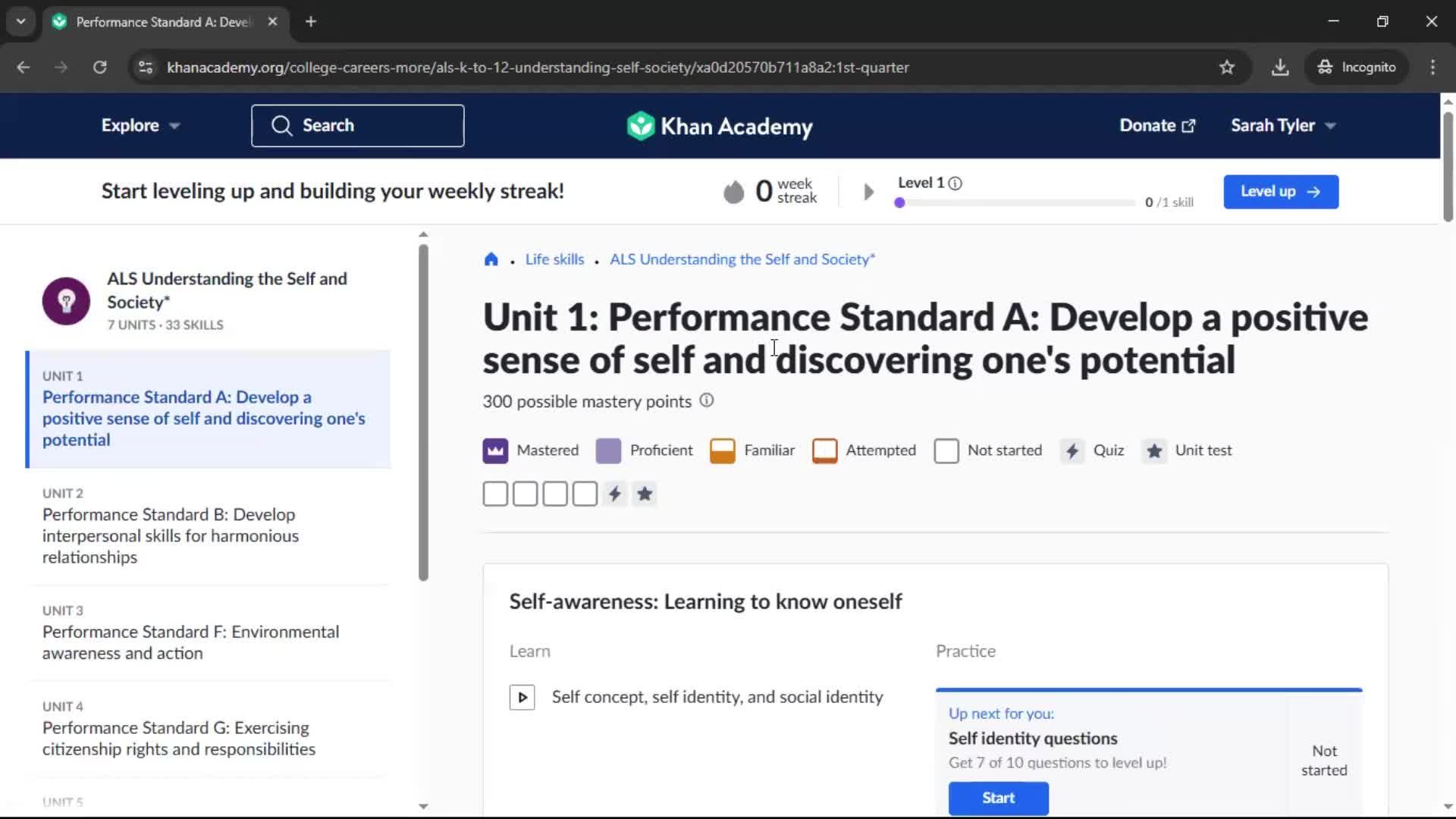The width and height of the screenshot is (1456, 819).
Task: Start the Self identity questions practice
Action: pyautogui.click(x=998, y=799)
